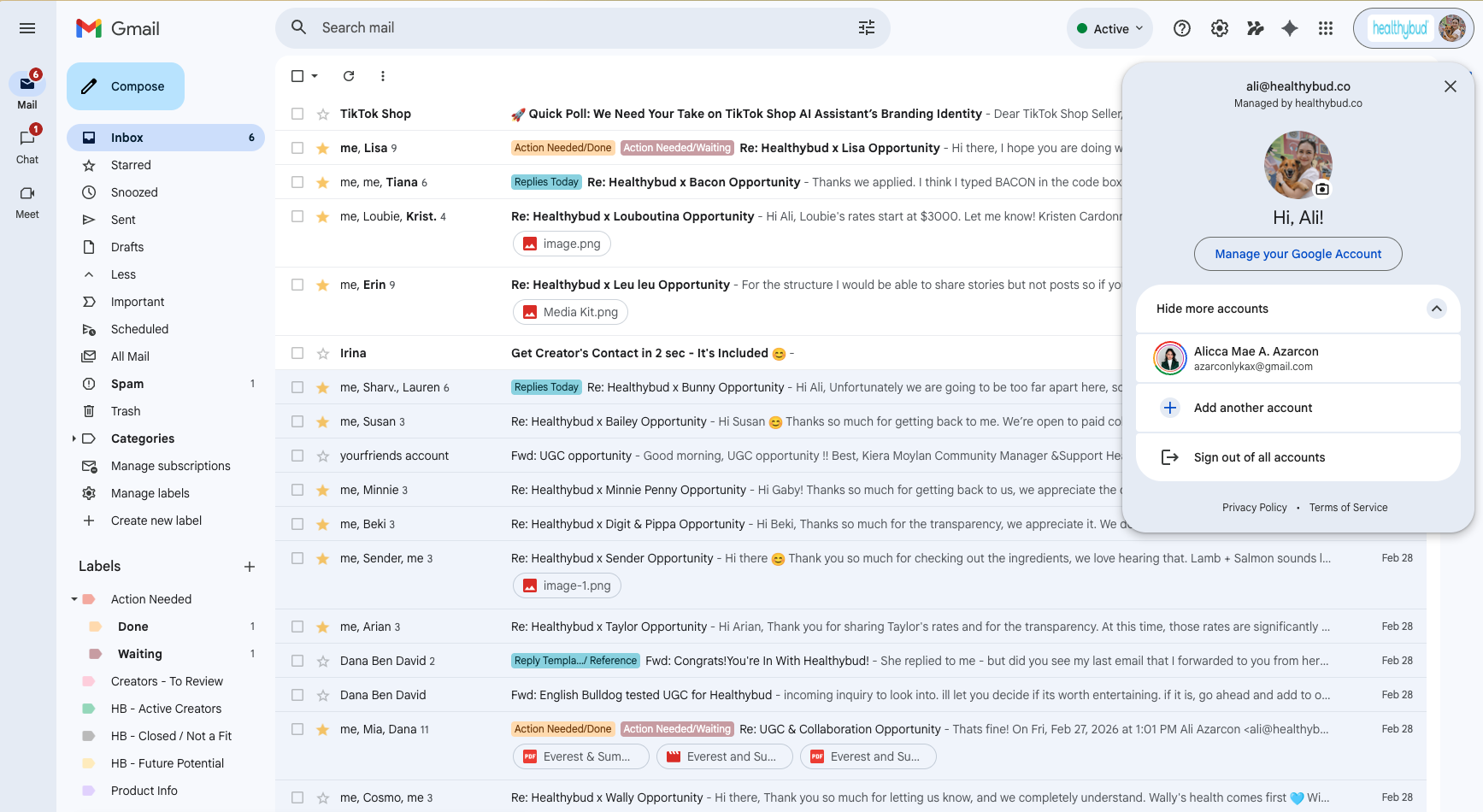Check the Irina email checkbox
This screenshot has height=812, width=1483.
[297, 353]
